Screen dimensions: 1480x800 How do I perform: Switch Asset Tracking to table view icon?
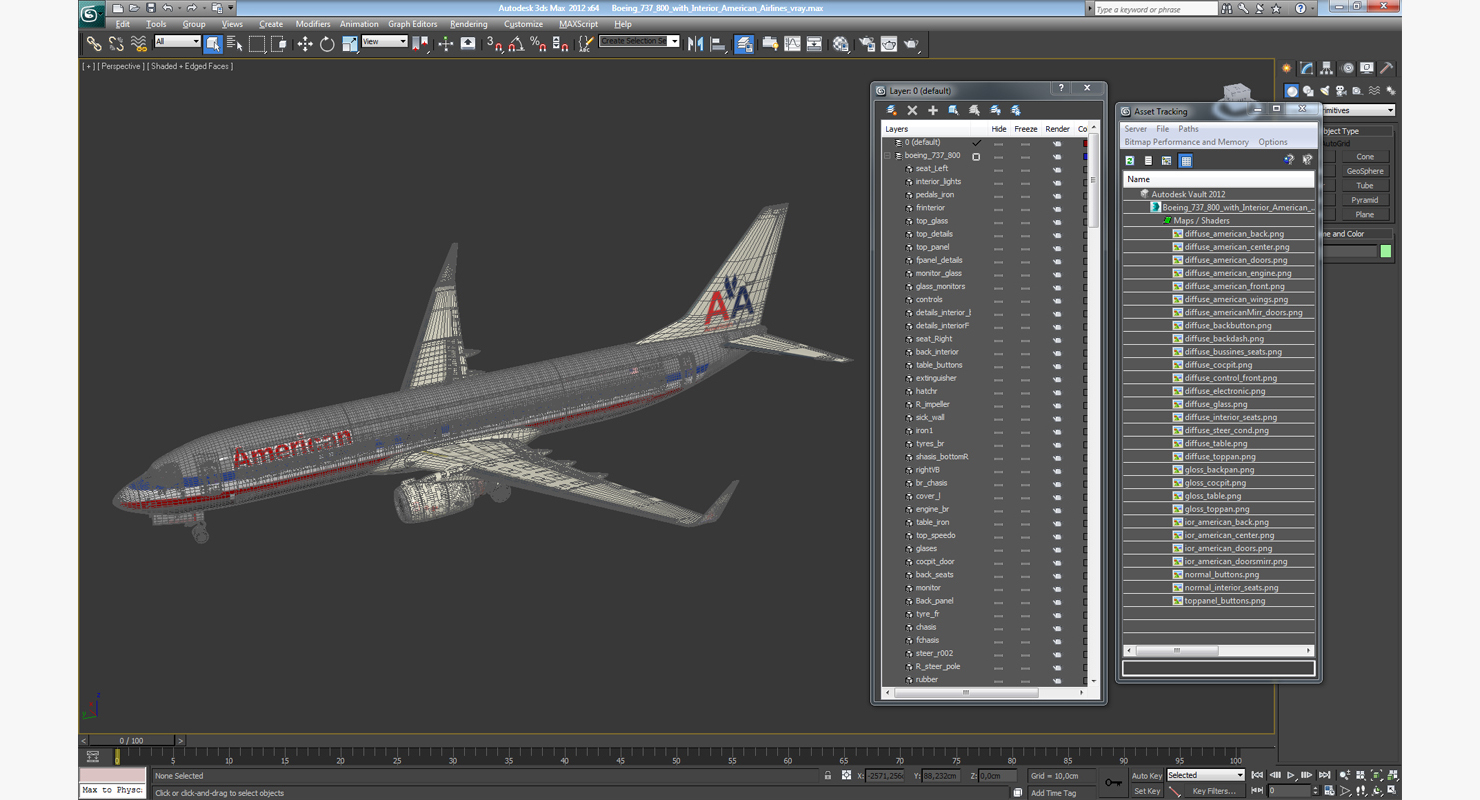pyautogui.click(x=1185, y=160)
